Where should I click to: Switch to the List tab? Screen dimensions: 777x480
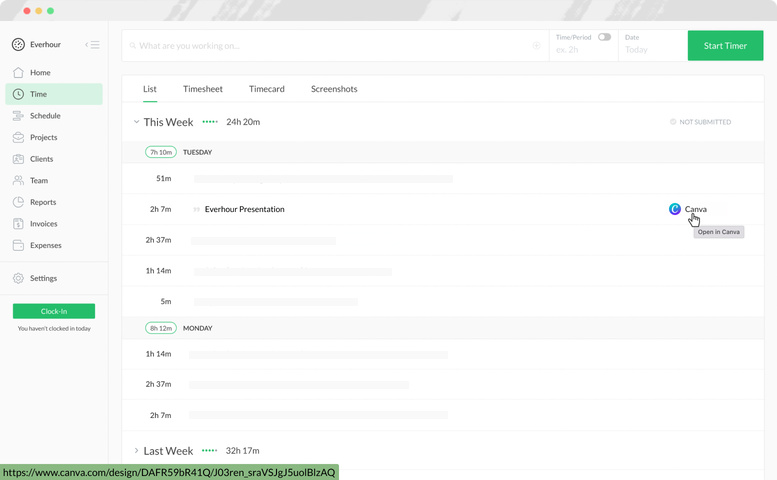click(150, 89)
